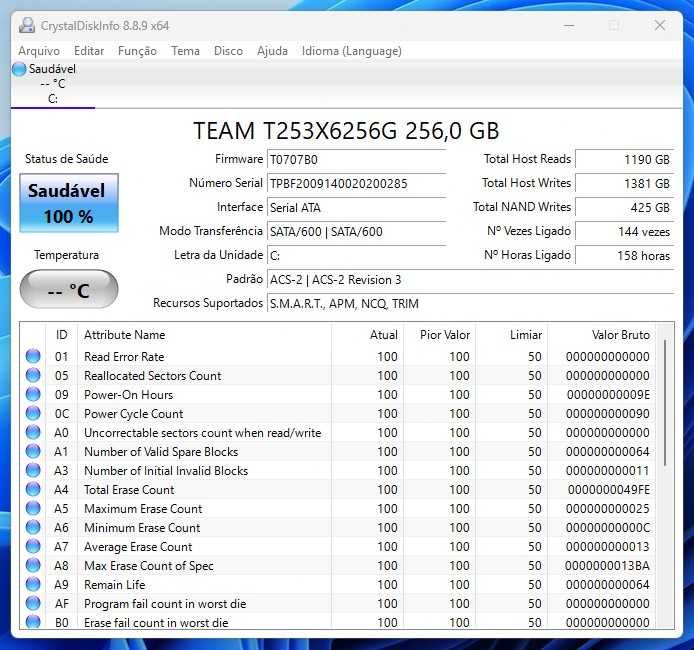Viewport: 694px width, 650px height.
Task: Click the status icon for Uncorrectable sectors count
Action: [x=33, y=432]
